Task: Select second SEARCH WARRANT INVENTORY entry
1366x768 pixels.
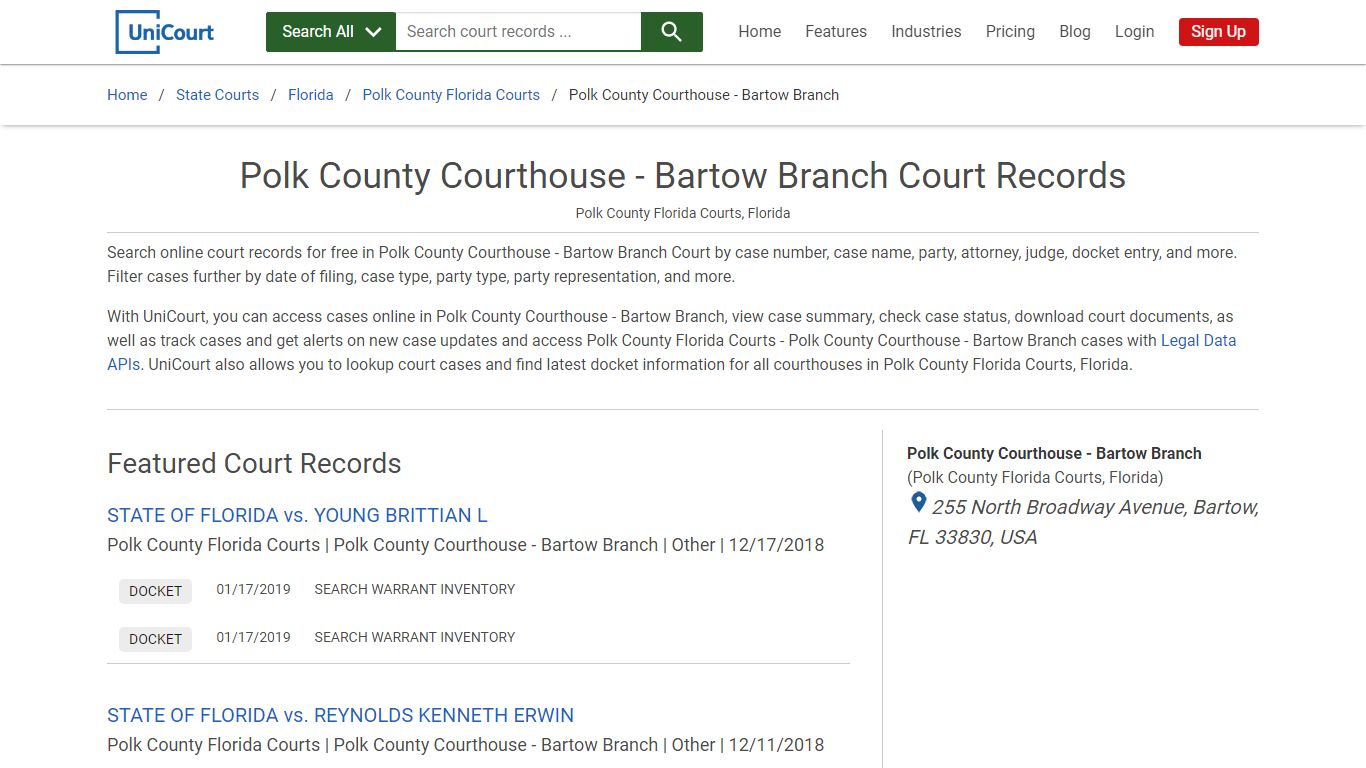Action: [x=415, y=638]
